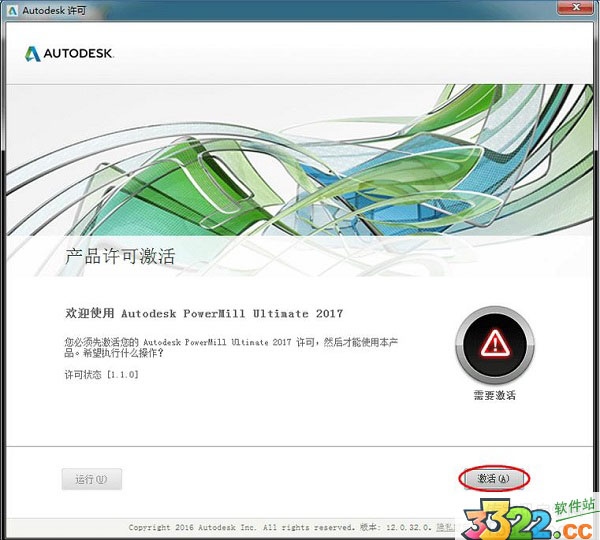Click the 激活(A) activate button
600x540 pixels.
pos(493,478)
